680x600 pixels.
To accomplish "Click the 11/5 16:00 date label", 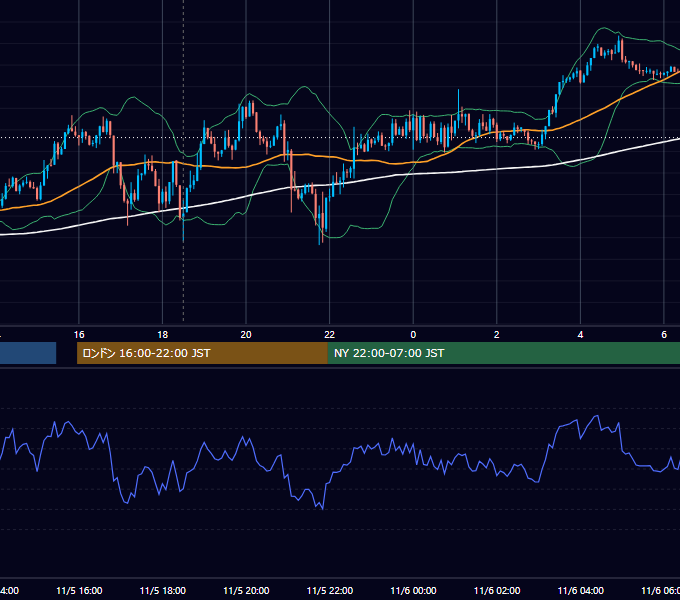I will pyautogui.click(x=79, y=590).
